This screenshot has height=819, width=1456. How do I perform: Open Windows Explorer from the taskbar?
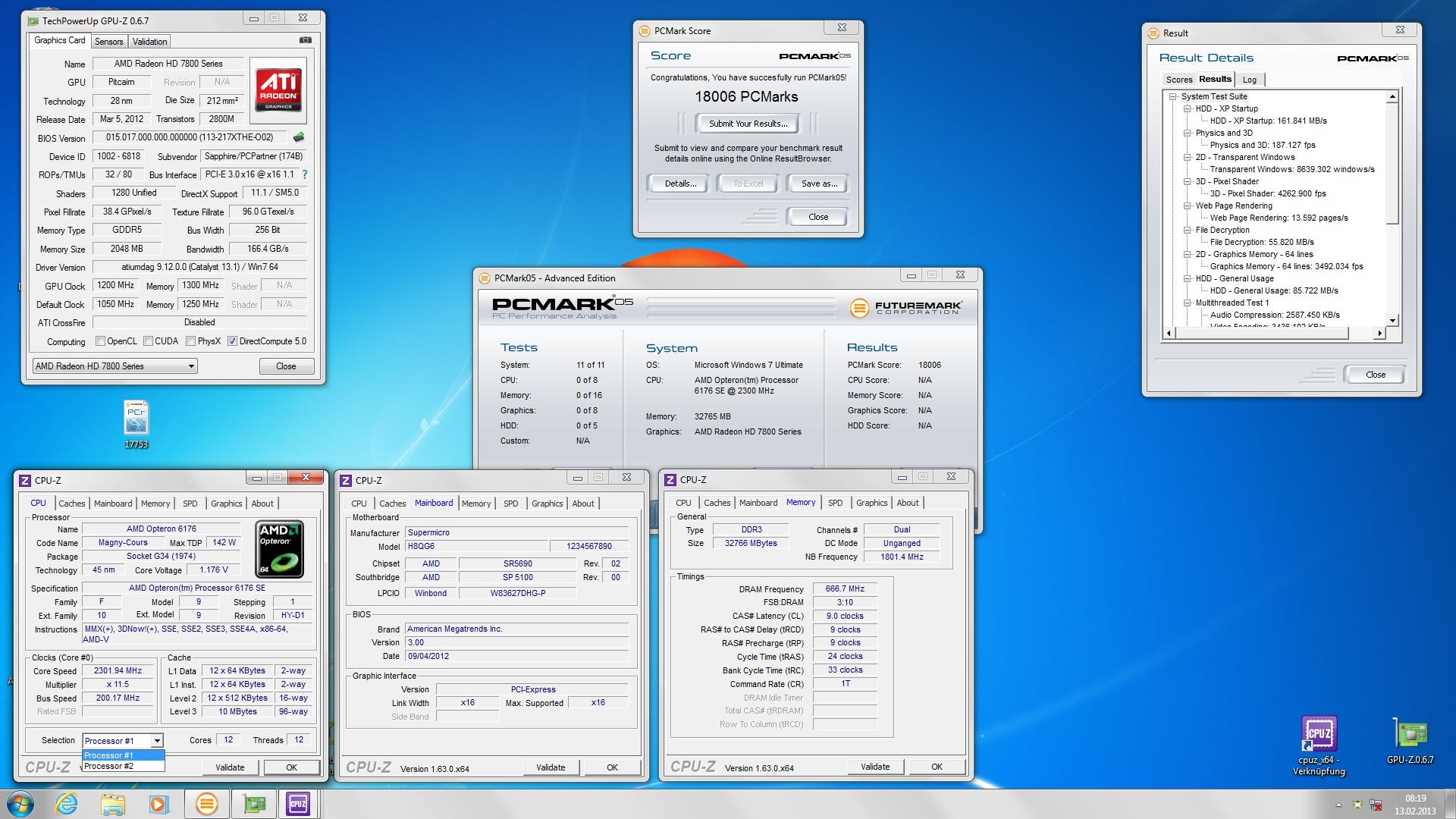pos(113,804)
